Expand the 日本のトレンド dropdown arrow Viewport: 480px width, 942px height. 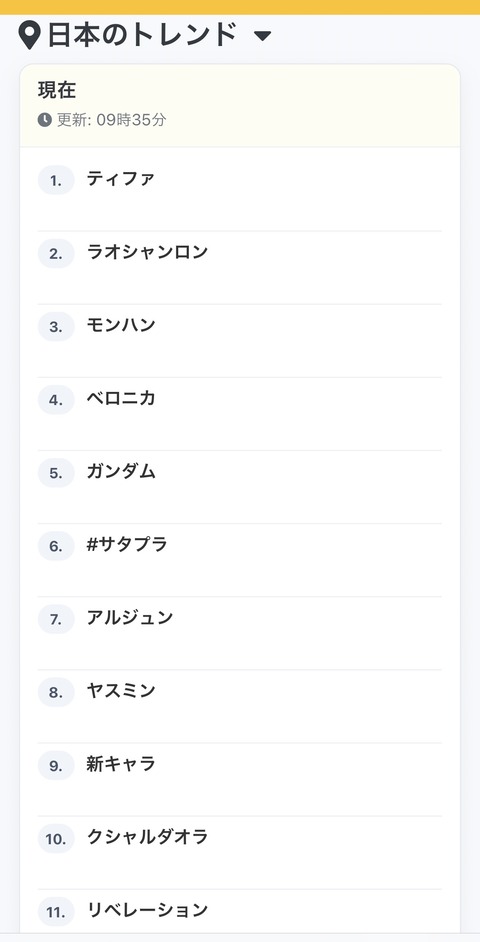pos(263,36)
